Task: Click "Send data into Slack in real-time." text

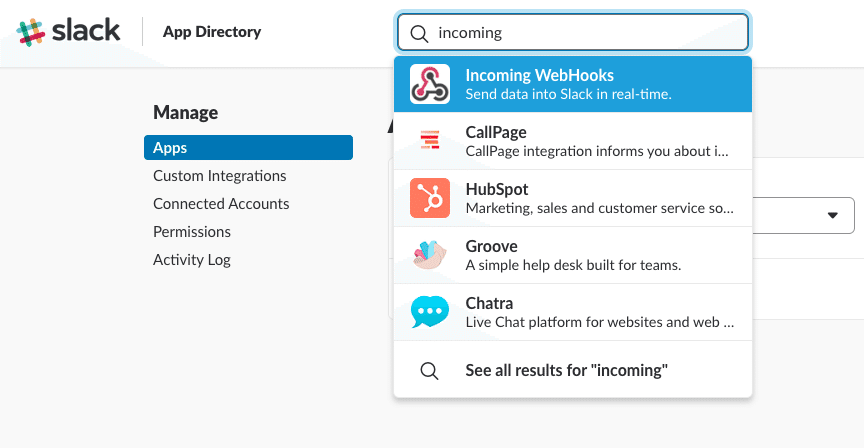Action: [x=568, y=94]
